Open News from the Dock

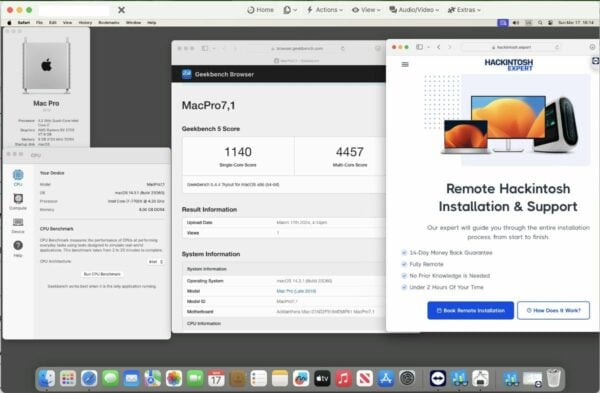[x=364, y=378]
